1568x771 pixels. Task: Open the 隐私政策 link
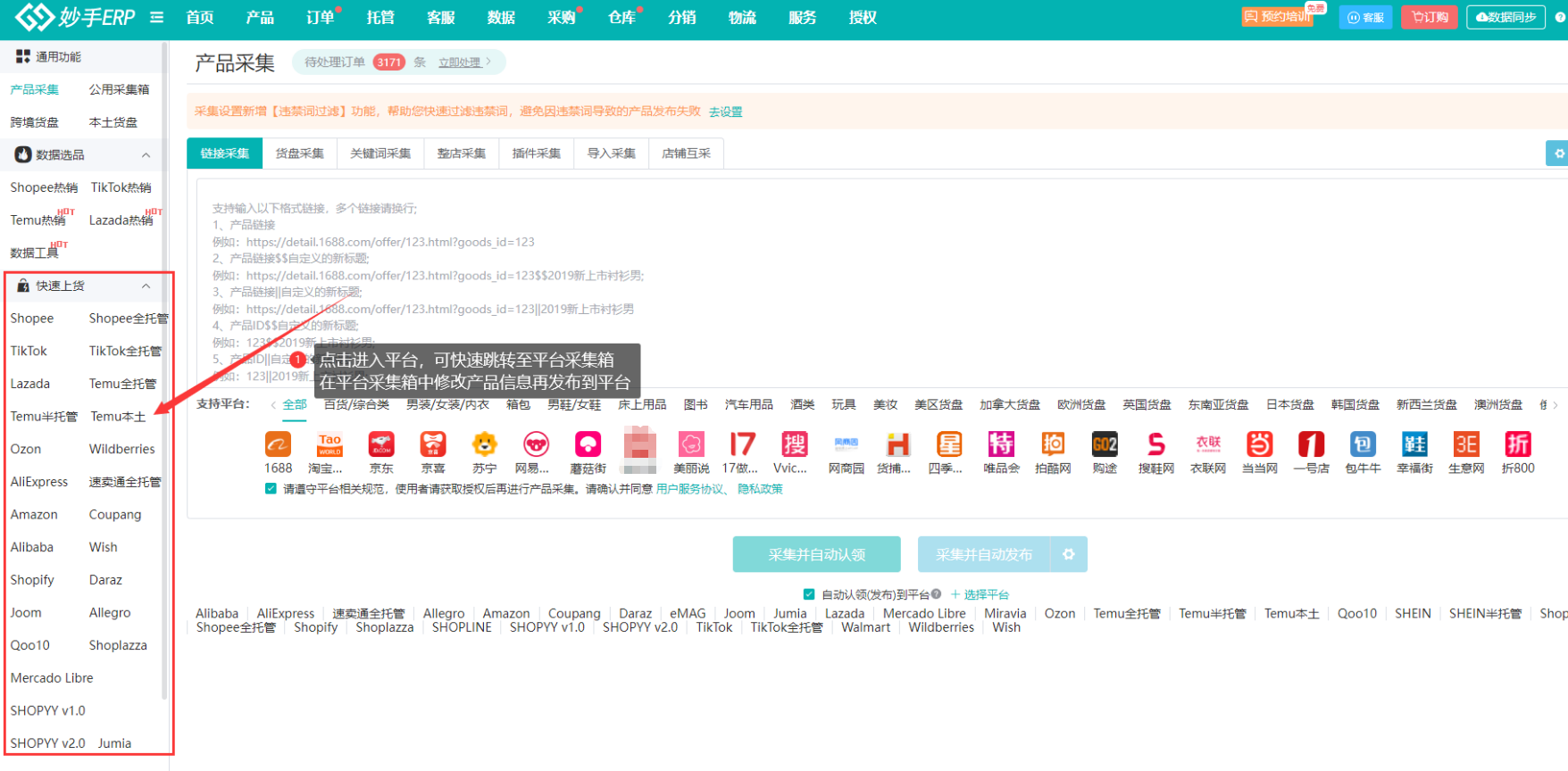(760, 489)
